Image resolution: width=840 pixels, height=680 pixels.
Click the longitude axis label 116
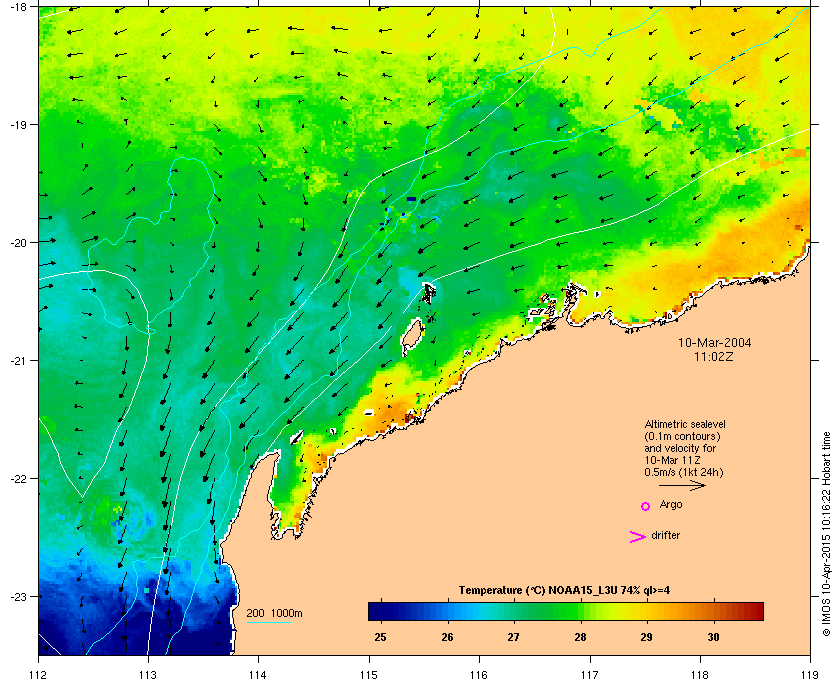[x=479, y=674]
